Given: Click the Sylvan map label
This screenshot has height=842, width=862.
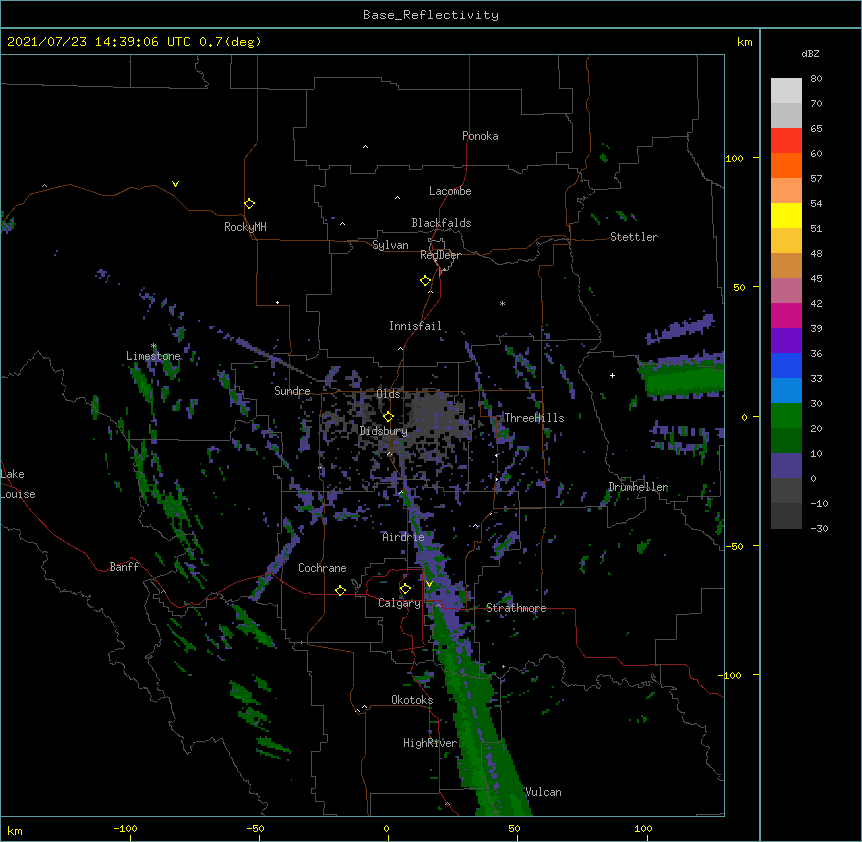Looking at the screenshot, I should 390,245.
